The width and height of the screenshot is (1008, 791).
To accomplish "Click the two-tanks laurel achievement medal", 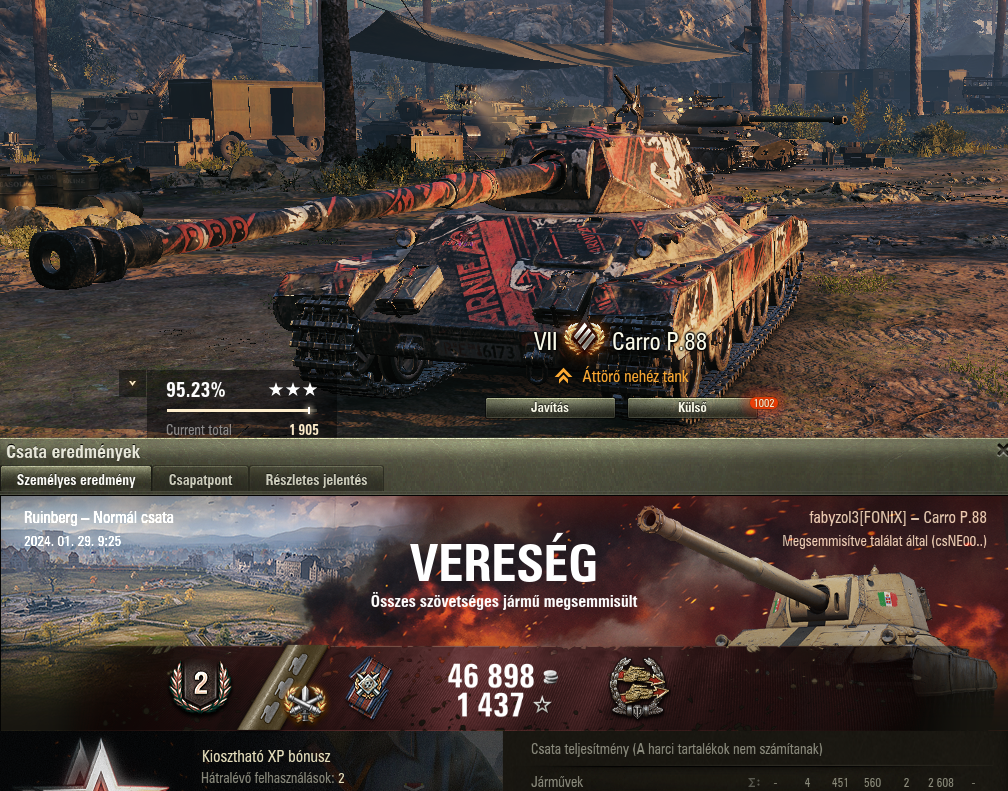I will tap(638, 687).
